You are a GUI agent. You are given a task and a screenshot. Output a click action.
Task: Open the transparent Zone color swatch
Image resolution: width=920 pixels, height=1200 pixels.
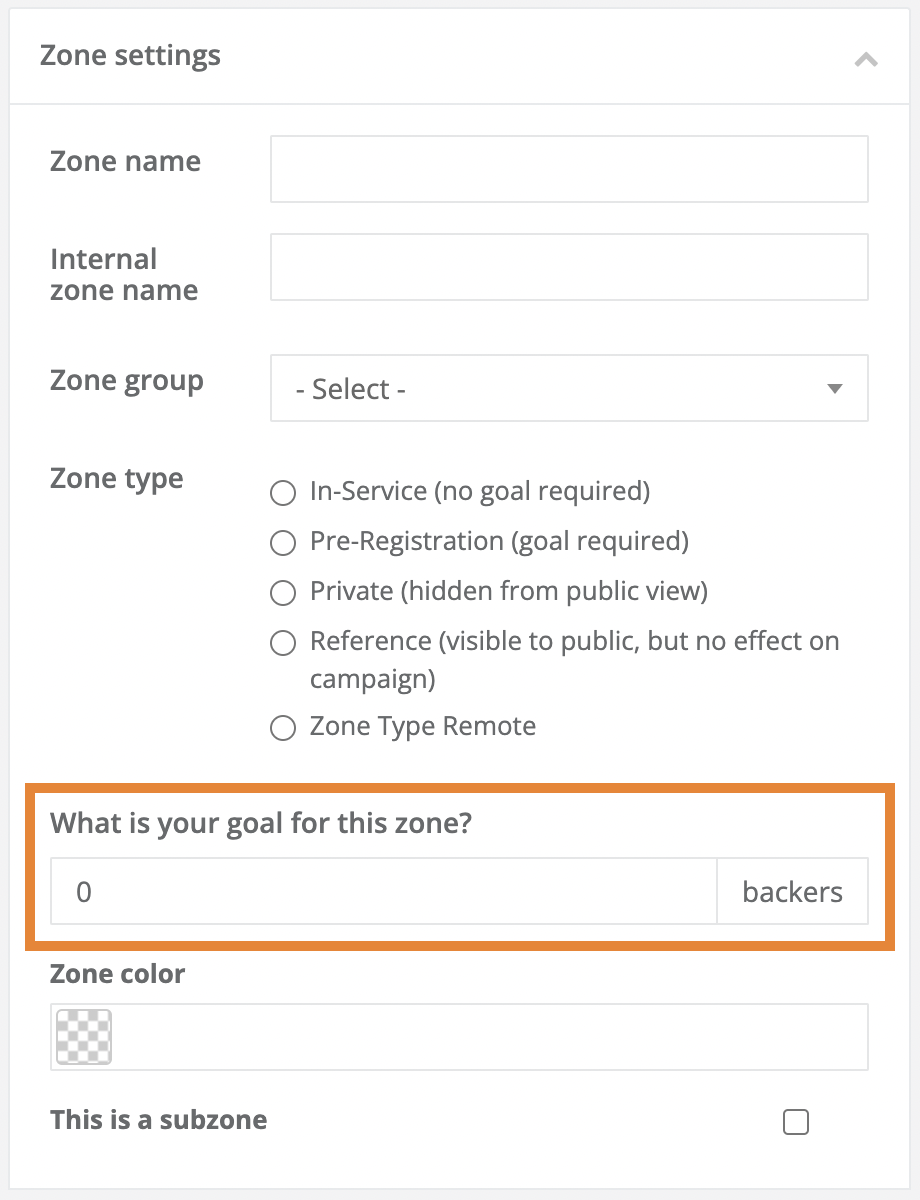click(84, 1037)
